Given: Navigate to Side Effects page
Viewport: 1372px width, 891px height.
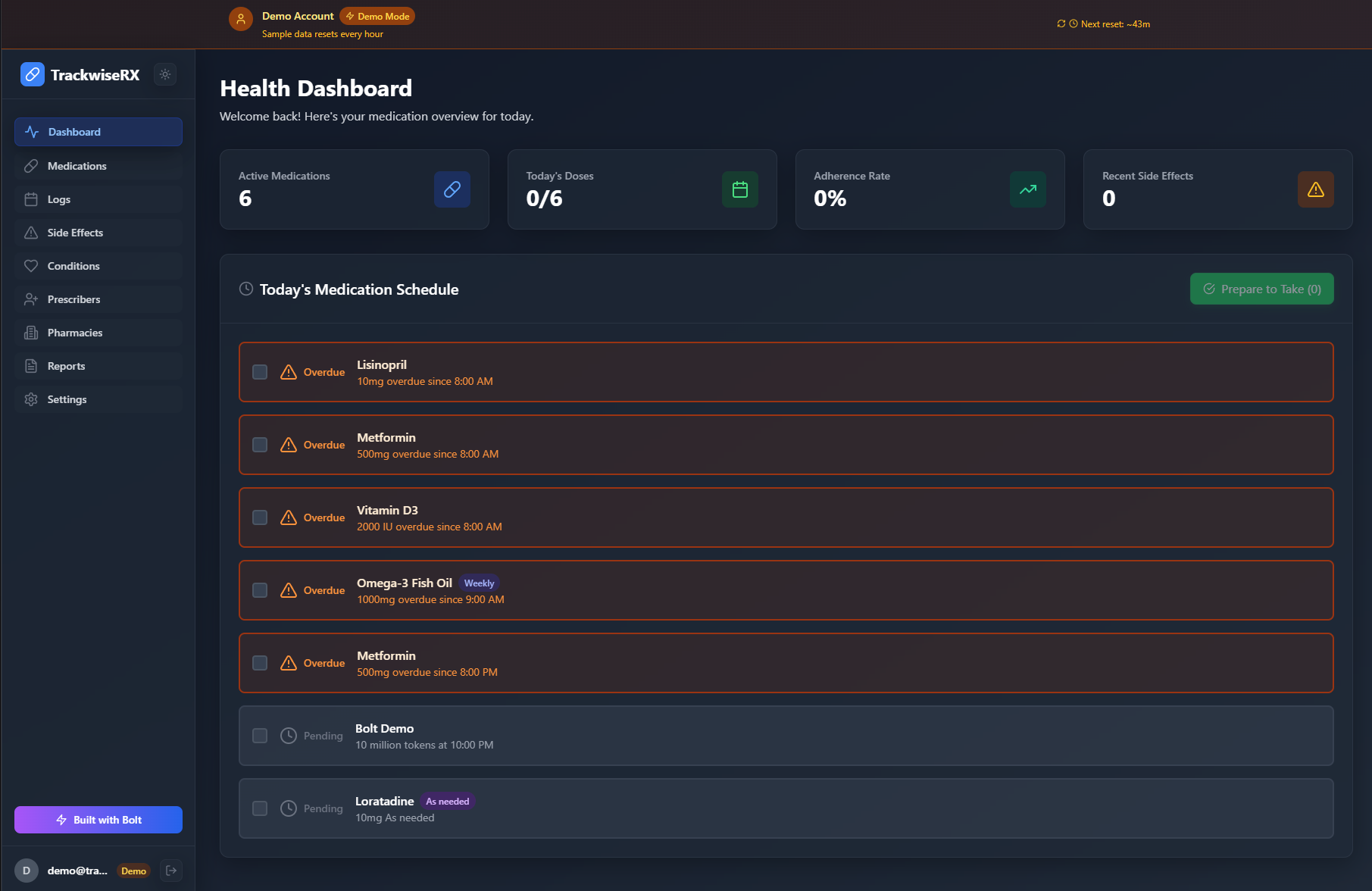Looking at the screenshot, I should (x=98, y=233).
